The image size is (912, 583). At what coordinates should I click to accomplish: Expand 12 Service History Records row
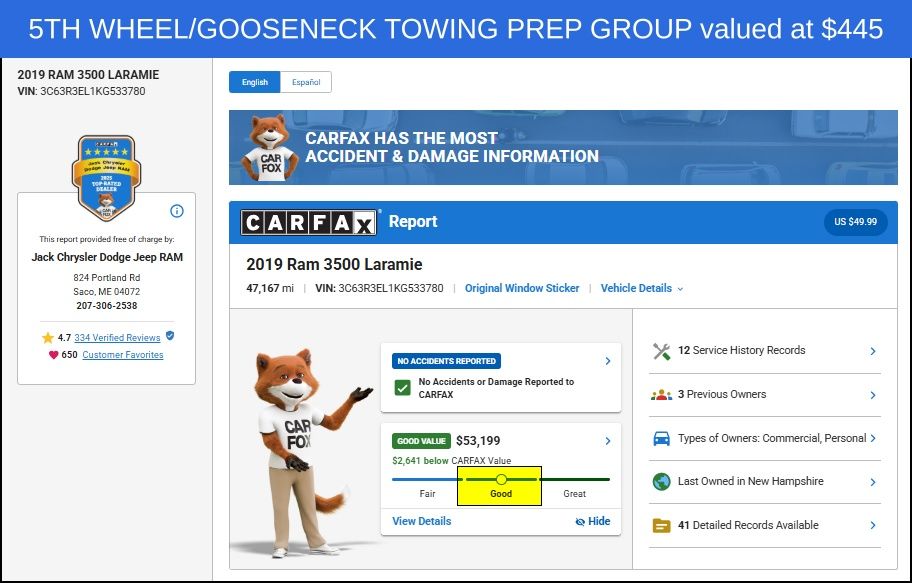pyautogui.click(x=765, y=351)
